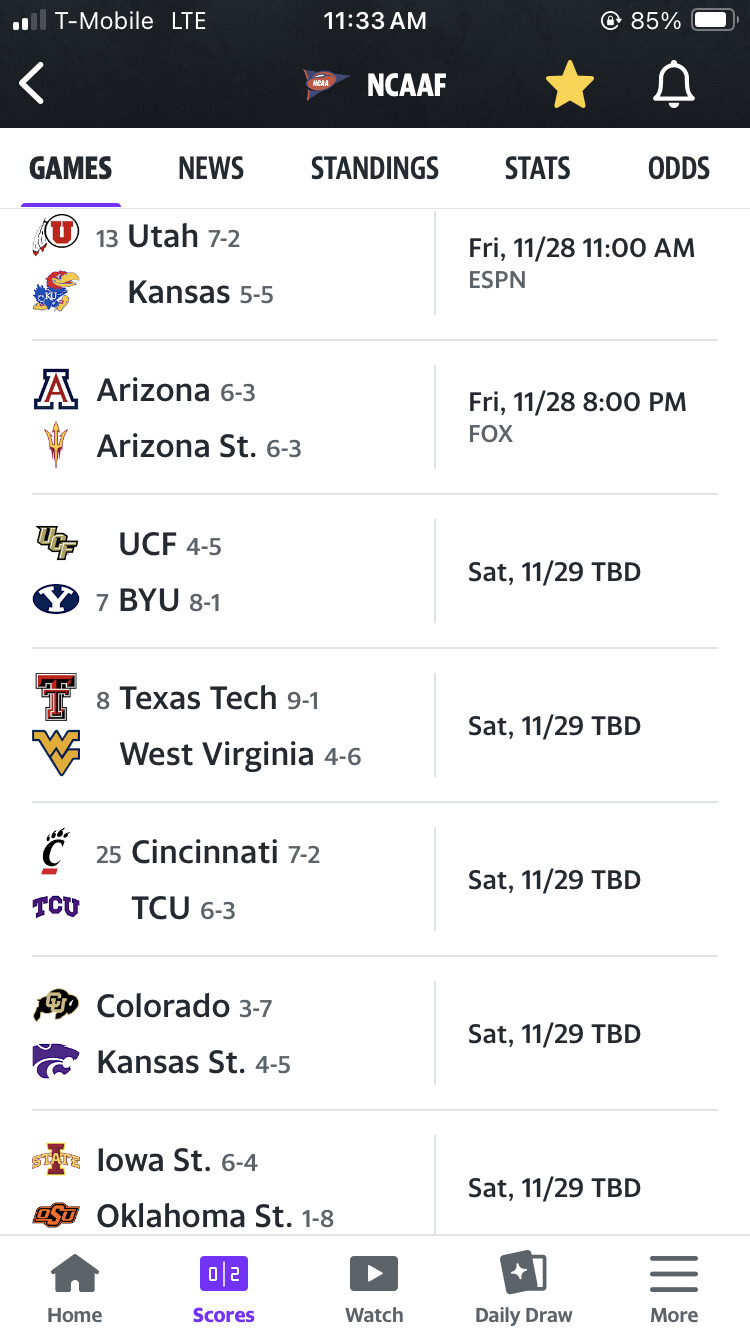Open the UCF vs BYU matchup
This screenshot has height=1334, width=750.
(375, 572)
